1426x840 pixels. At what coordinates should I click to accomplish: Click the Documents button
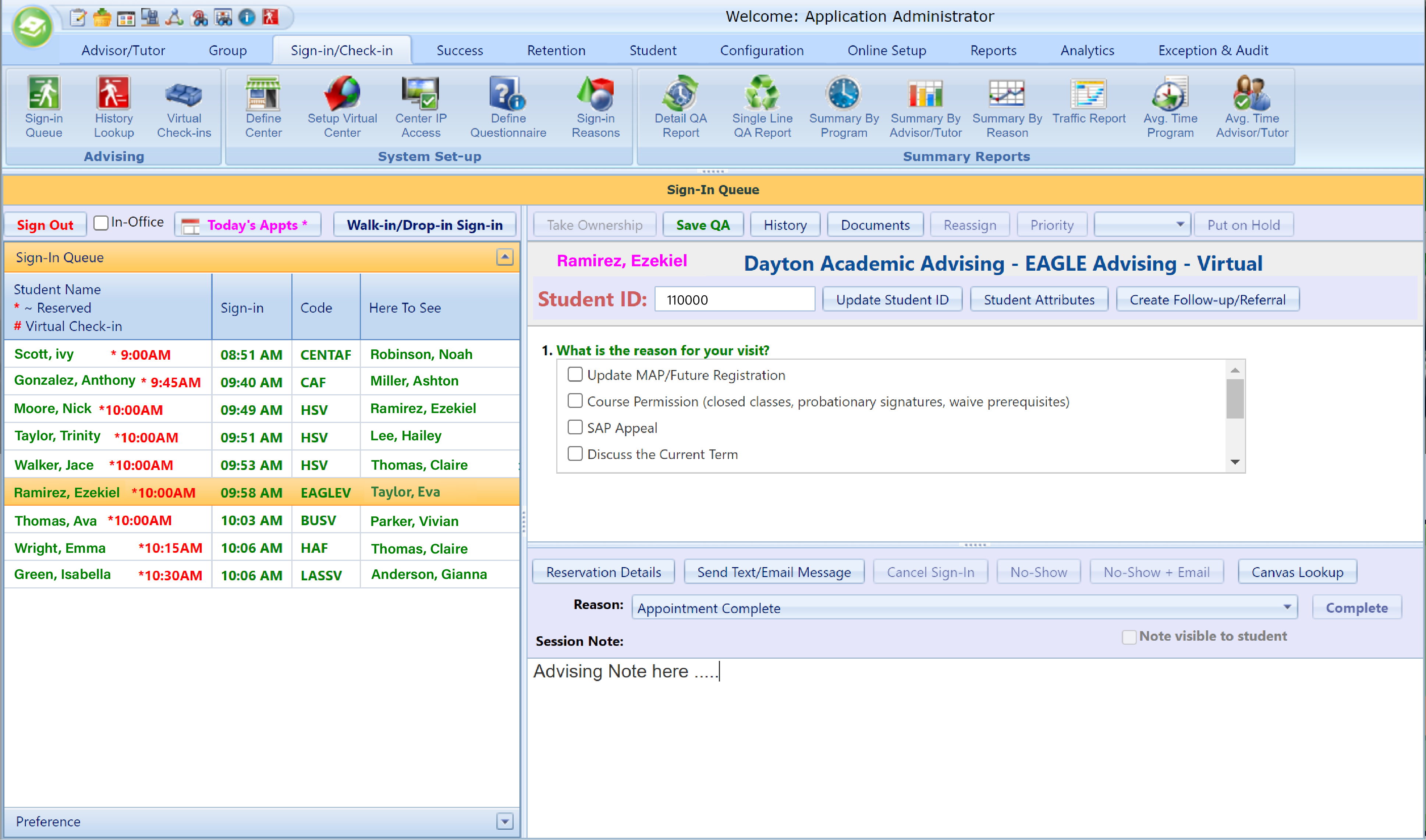875,225
